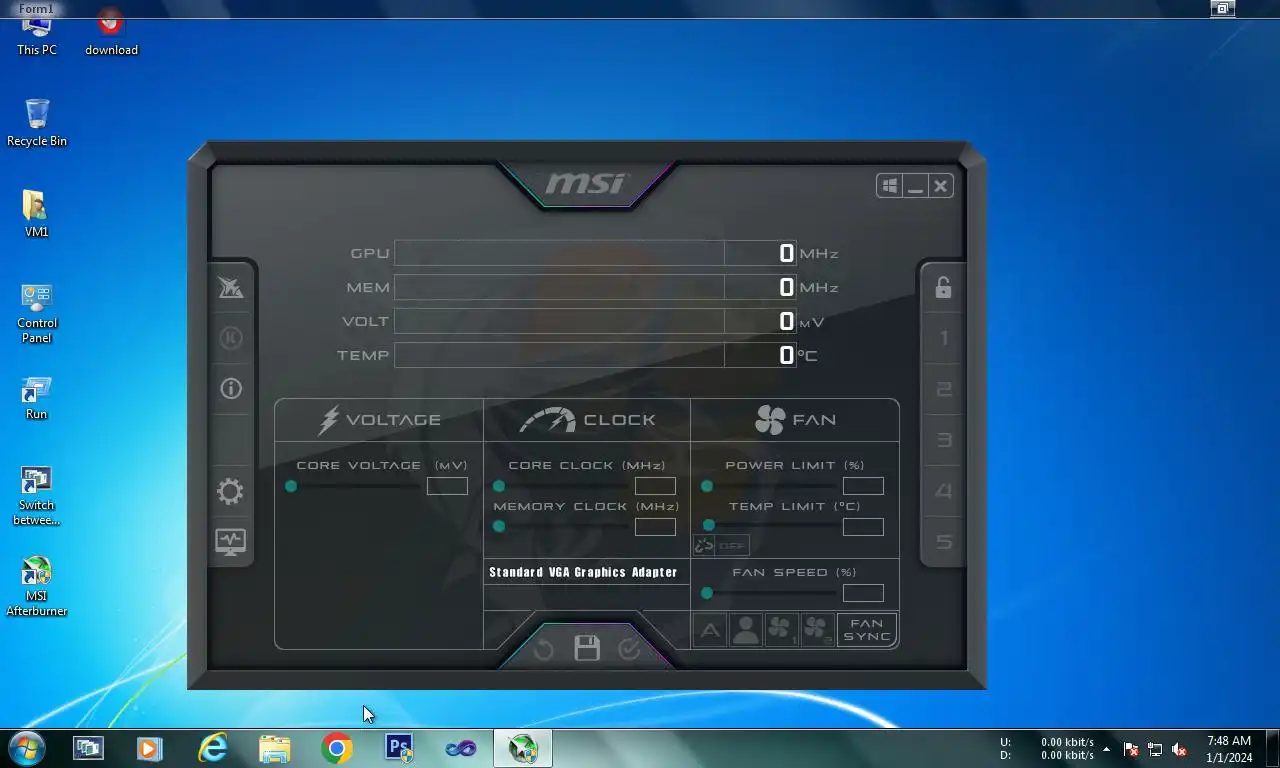Open the Windows Start button
Screen dimensions: 1280x768
pos(25,748)
